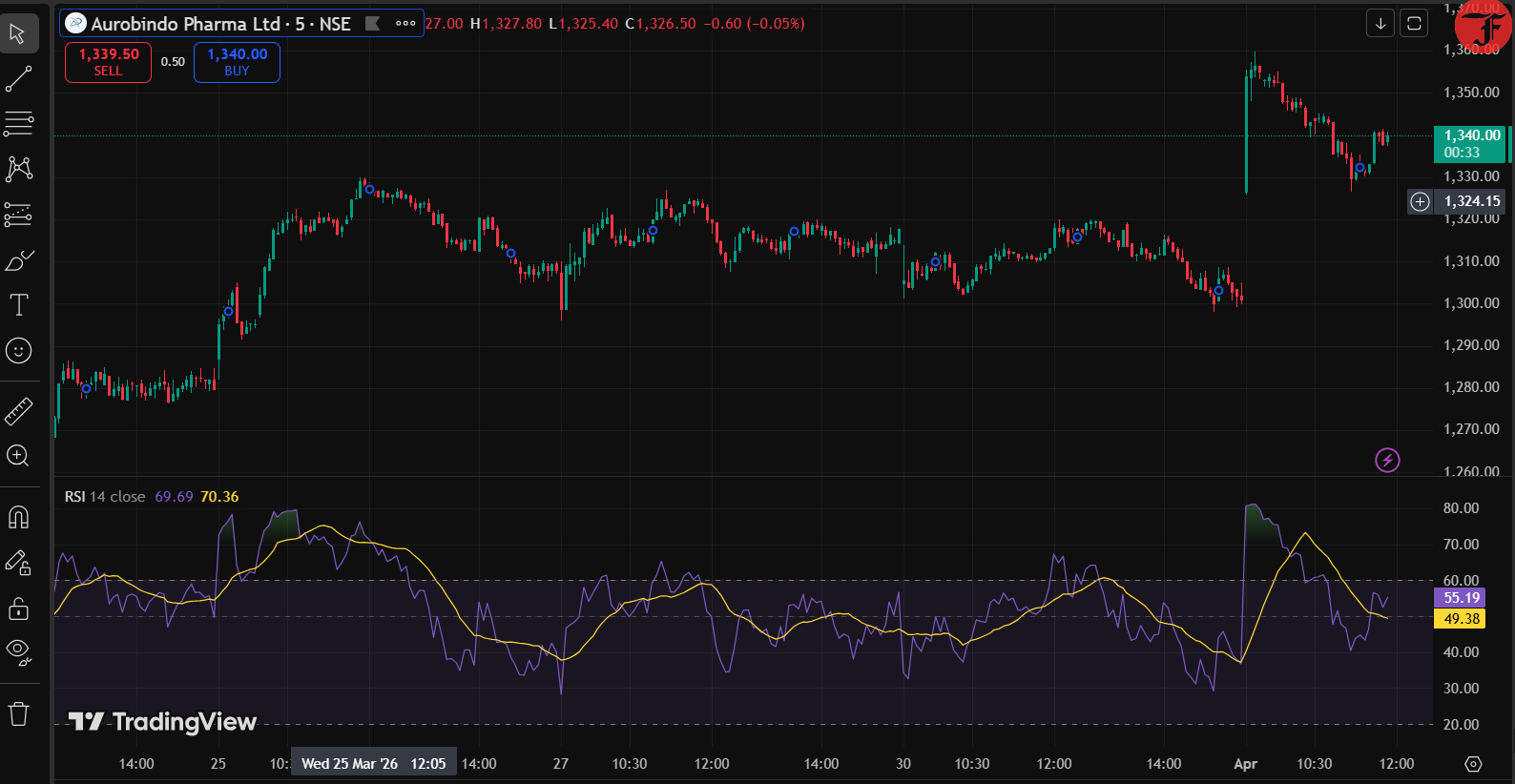Viewport: 1515px width, 784px height.
Task: Open the Fibonacci retracement tools
Action: click(x=18, y=124)
